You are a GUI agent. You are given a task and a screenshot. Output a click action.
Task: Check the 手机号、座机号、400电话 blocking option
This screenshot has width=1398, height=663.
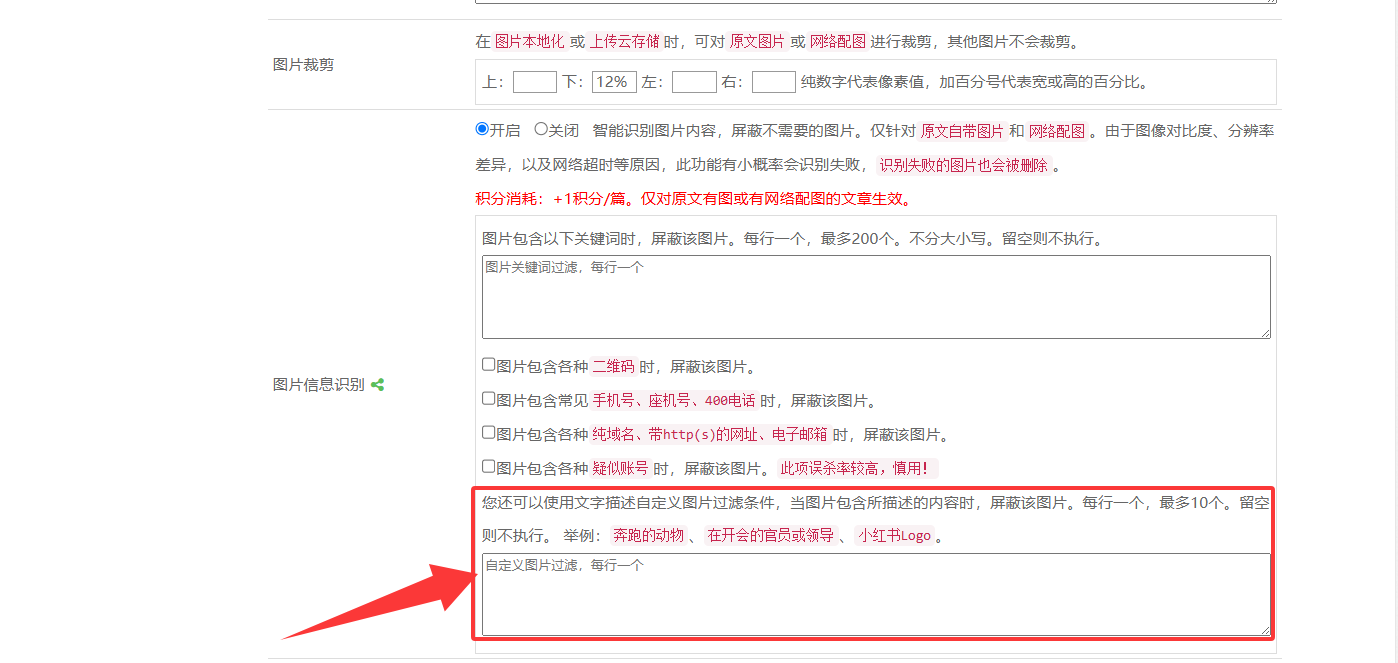[x=489, y=399]
